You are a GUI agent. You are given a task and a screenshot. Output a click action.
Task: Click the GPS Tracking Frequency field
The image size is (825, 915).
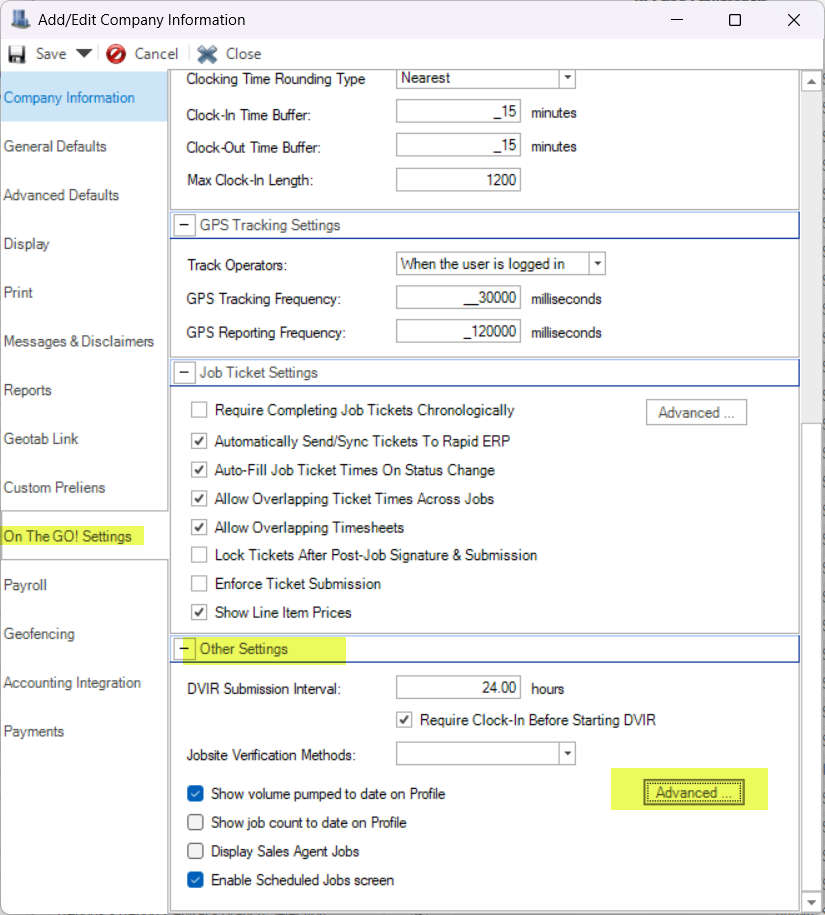tap(458, 298)
